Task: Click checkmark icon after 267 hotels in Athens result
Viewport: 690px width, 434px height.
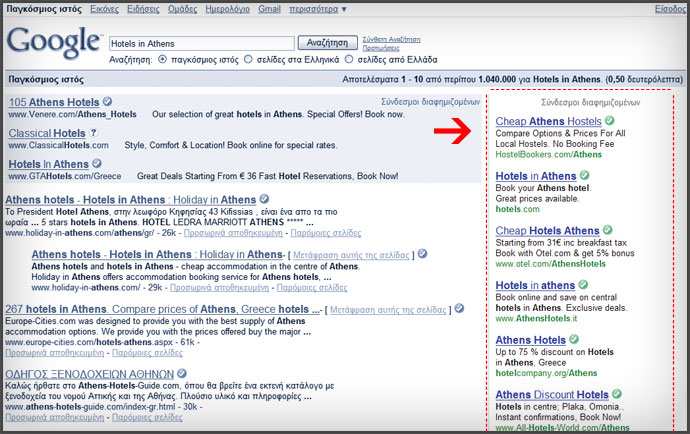Action: [x=459, y=308]
